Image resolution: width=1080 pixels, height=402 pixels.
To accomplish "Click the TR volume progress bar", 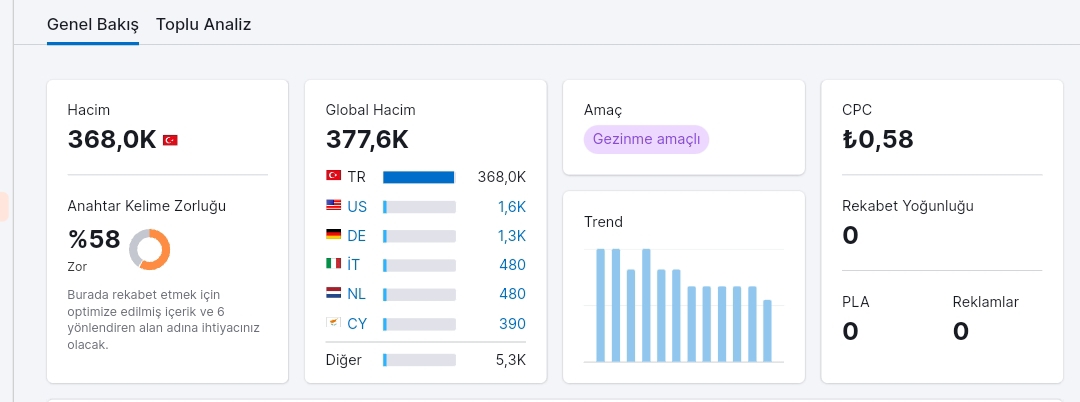I will coord(419,178).
